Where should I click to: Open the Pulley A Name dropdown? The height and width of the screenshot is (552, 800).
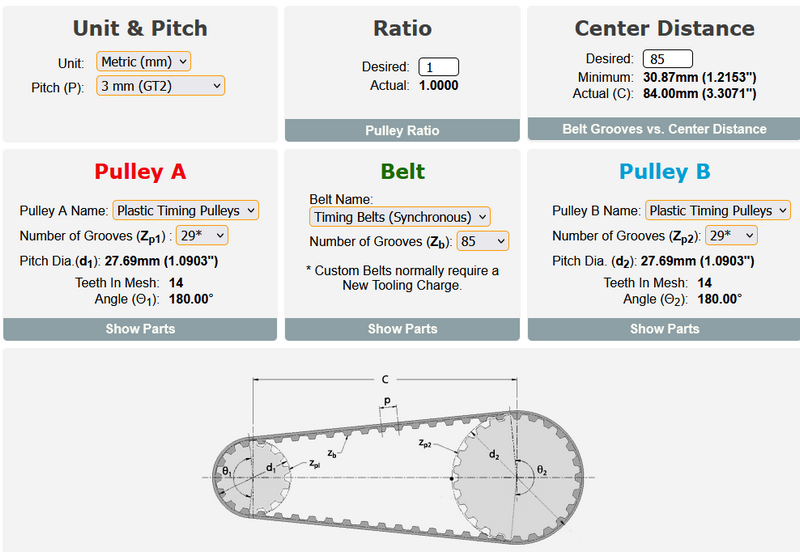[185, 210]
